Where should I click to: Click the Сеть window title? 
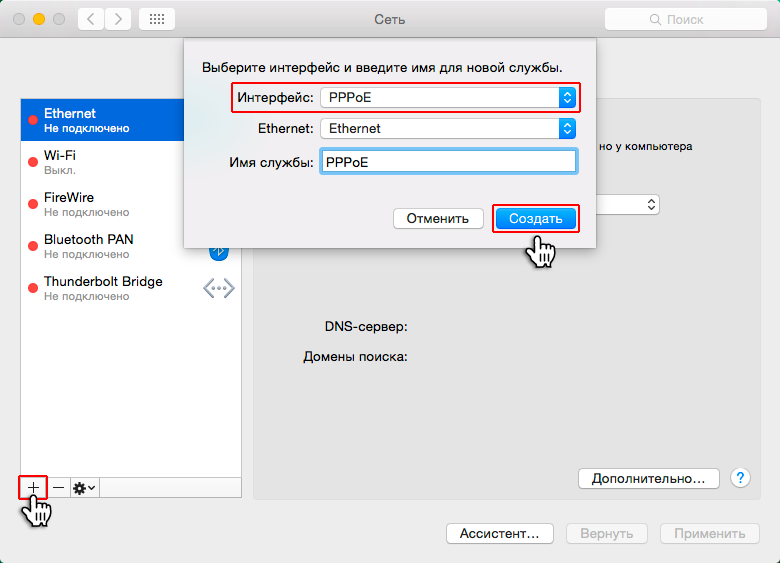[x=390, y=19]
